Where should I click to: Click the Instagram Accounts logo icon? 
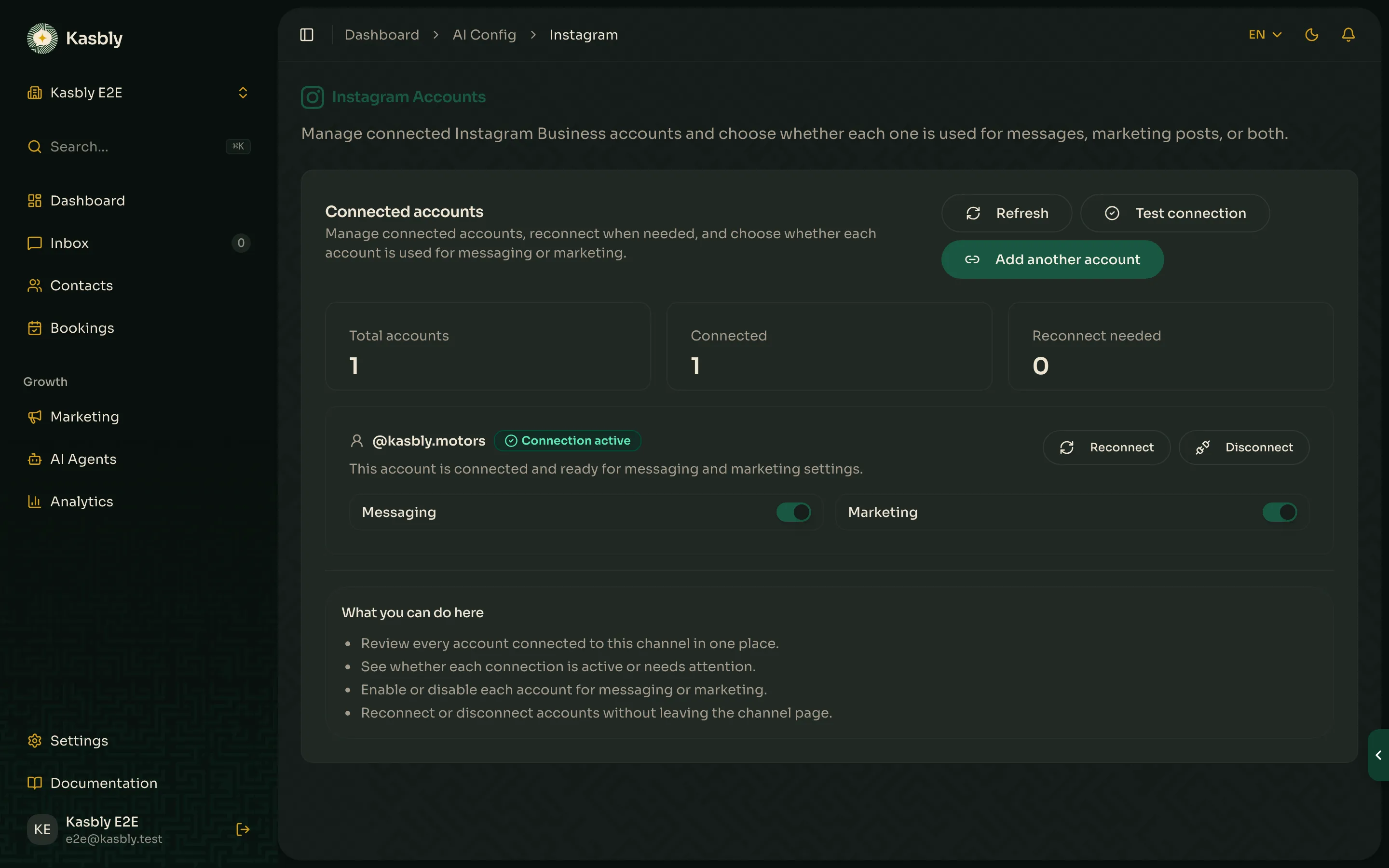click(312, 97)
